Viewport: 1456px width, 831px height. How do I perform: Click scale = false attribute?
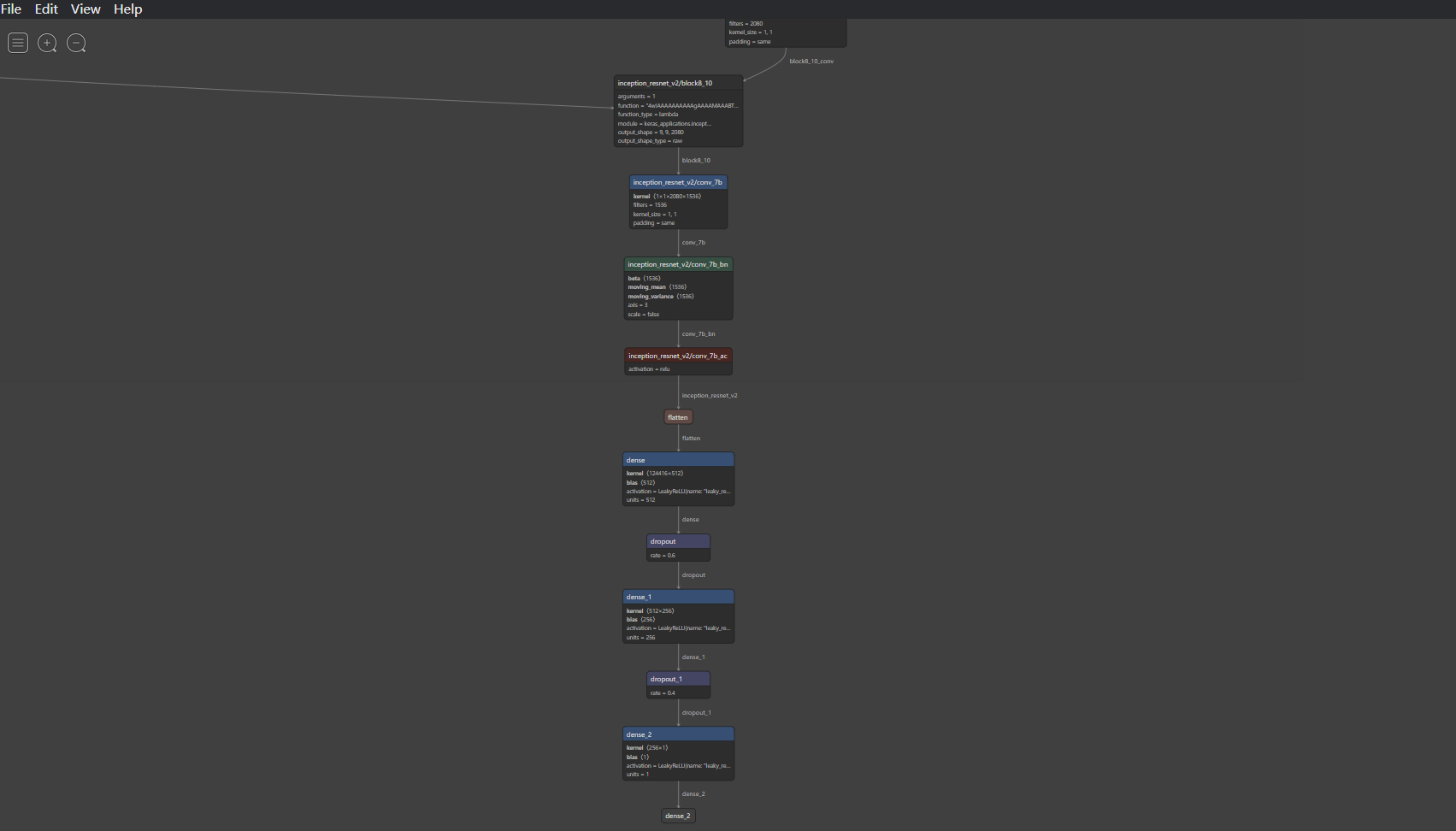pyautogui.click(x=643, y=315)
